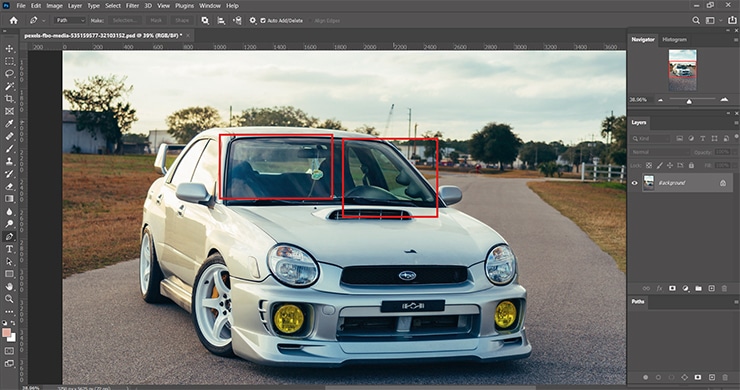Toggle smart object filter in Layers panel
The width and height of the screenshot is (740, 390).
(x=725, y=138)
